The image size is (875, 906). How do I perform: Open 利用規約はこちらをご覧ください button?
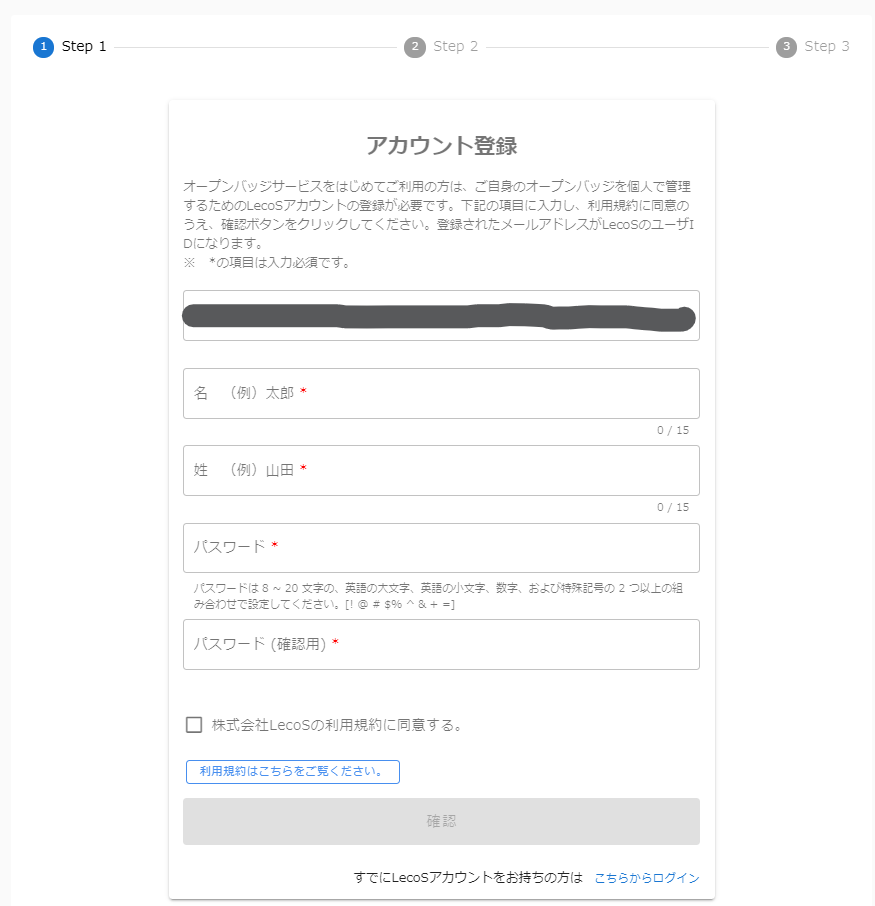click(x=292, y=772)
